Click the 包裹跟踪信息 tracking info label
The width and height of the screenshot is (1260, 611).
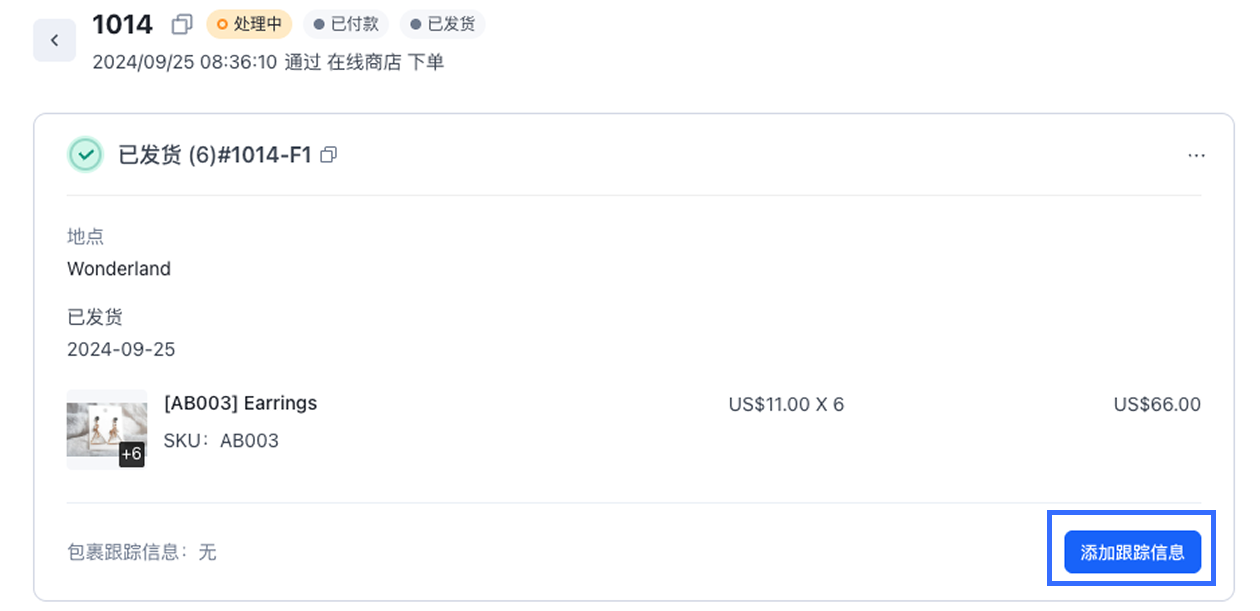127,552
